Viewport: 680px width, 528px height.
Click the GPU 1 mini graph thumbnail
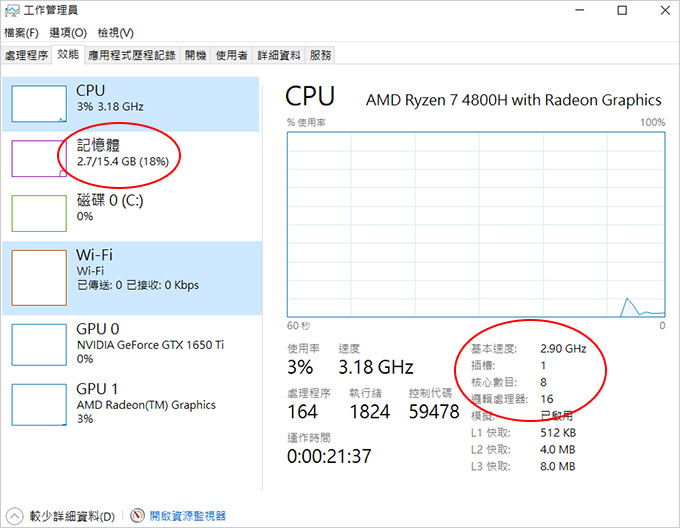[39, 404]
